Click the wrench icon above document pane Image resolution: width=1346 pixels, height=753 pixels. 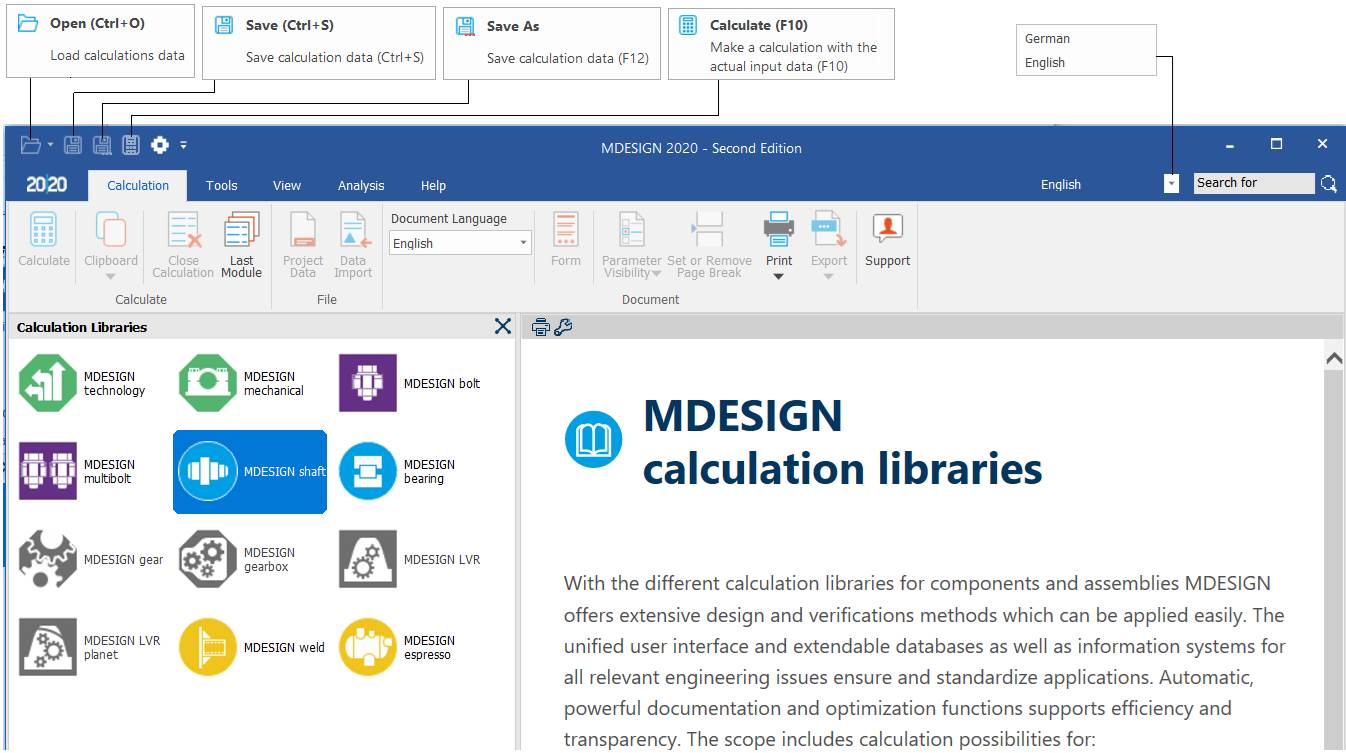(x=563, y=327)
